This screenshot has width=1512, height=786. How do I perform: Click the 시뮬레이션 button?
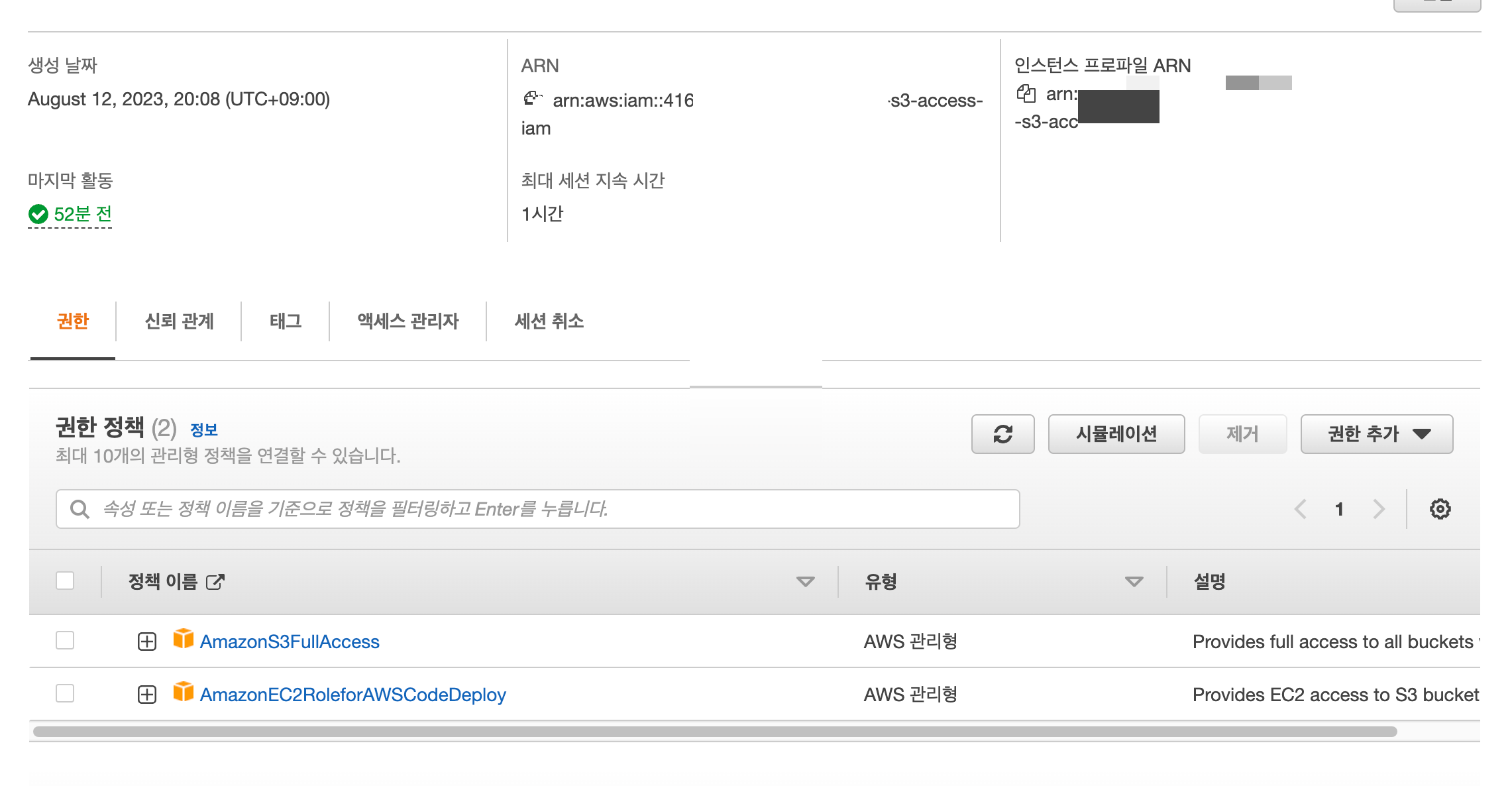tap(1116, 434)
